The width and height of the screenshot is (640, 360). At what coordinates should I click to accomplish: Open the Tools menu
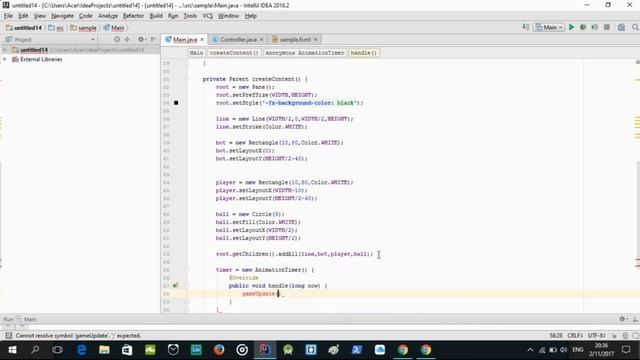point(190,16)
